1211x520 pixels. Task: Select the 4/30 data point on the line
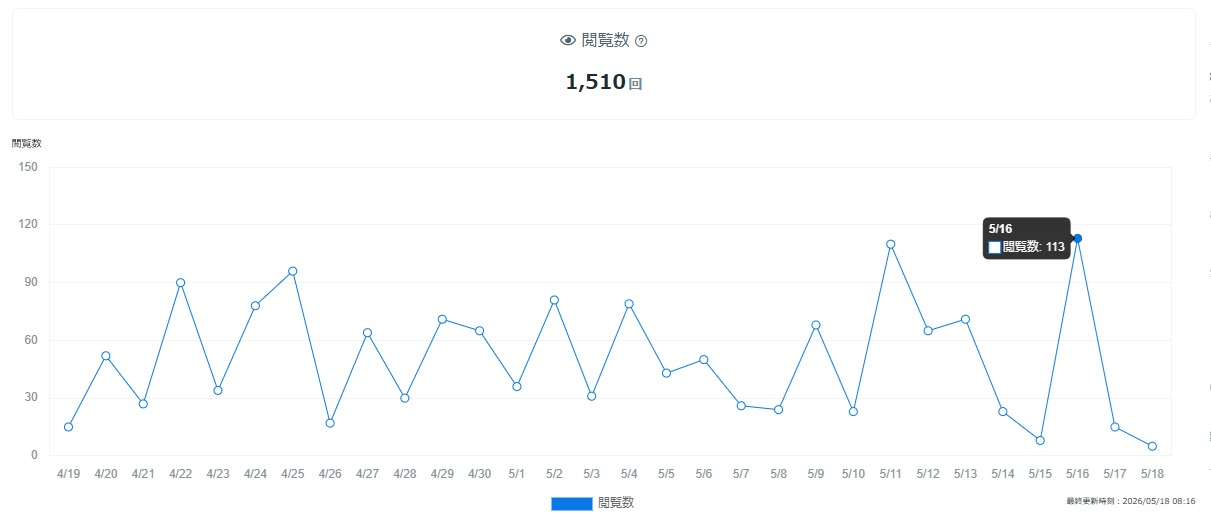479,331
